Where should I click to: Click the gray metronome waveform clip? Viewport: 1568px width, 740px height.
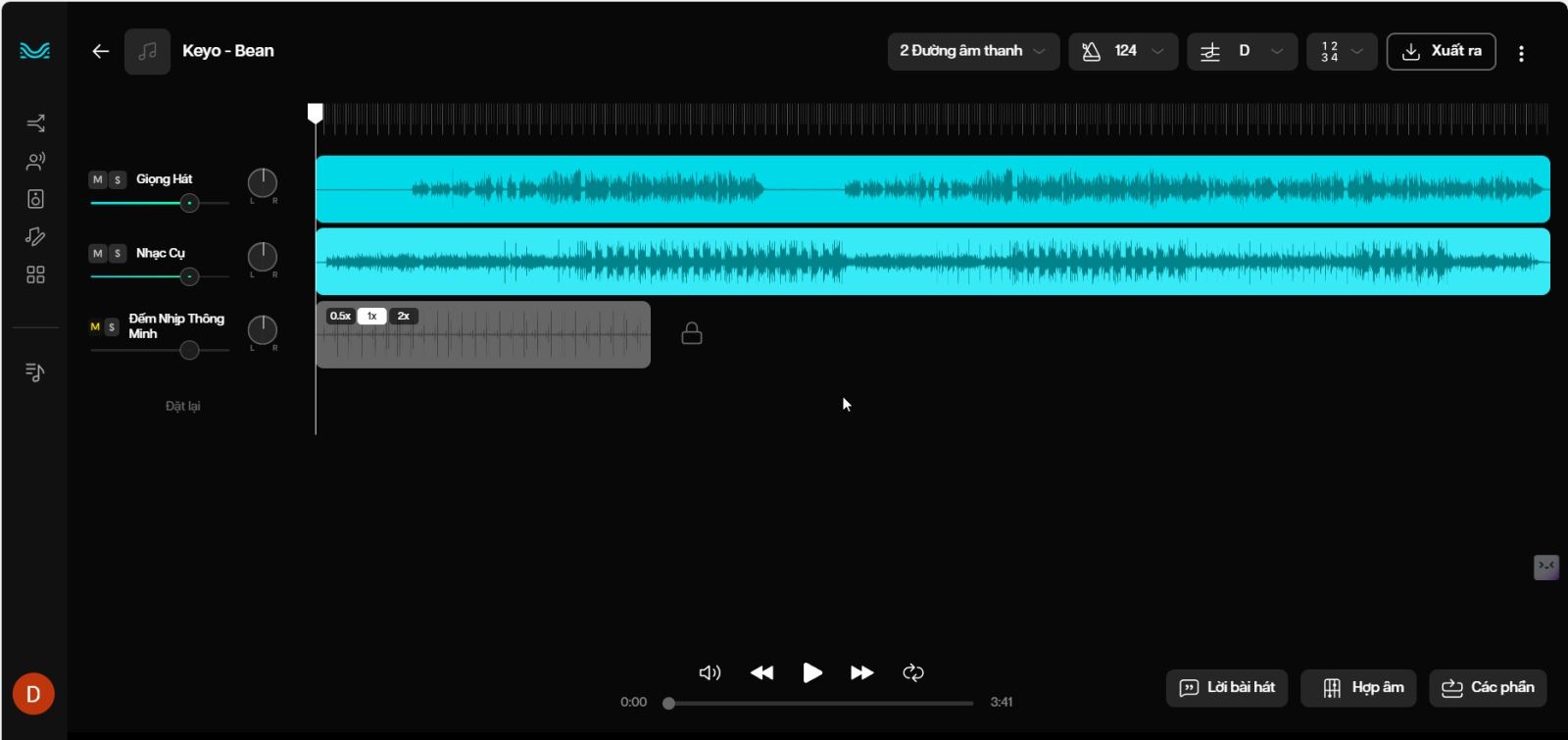coord(483,334)
